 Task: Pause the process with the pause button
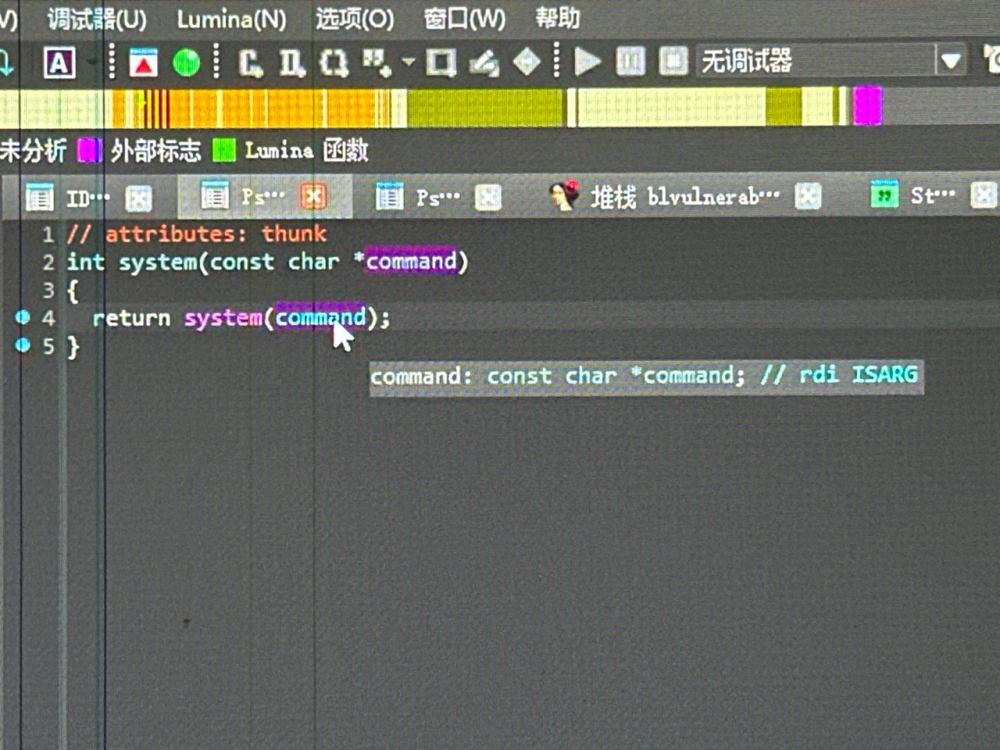(x=630, y=62)
